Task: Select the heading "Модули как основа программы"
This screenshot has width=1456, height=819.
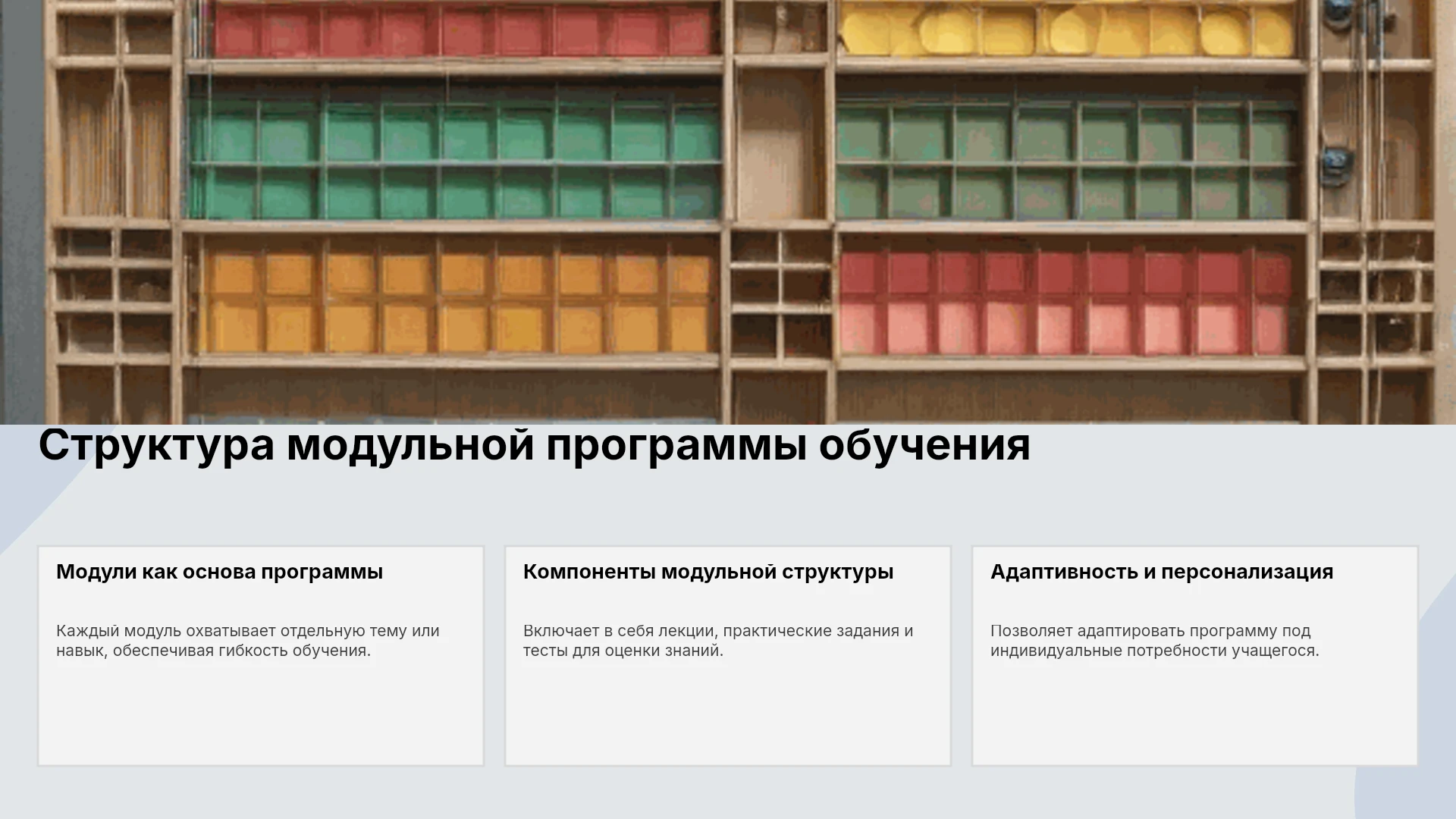Action: 219,572
